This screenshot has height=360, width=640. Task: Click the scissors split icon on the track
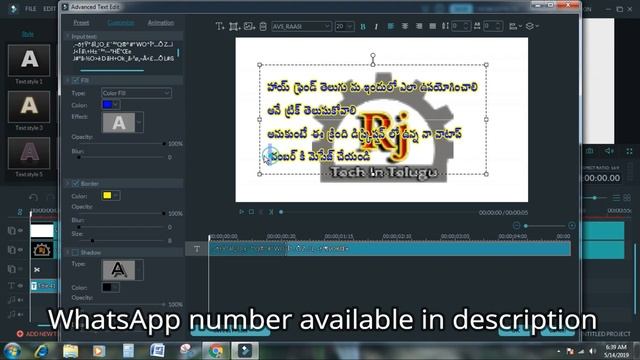click(37, 269)
